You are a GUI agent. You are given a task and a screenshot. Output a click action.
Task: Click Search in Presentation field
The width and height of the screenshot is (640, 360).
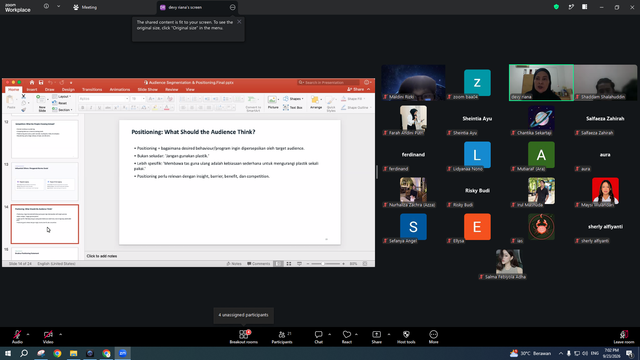[x=329, y=82]
